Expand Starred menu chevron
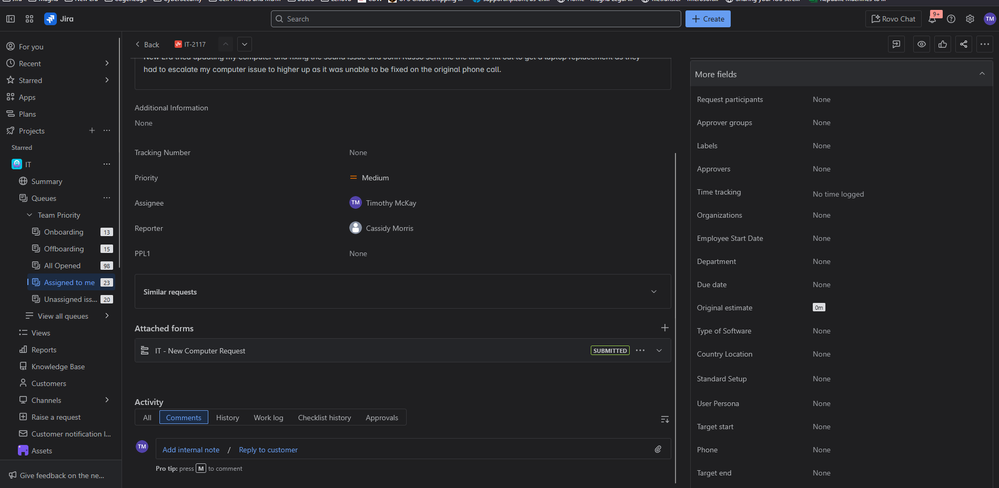Viewport: 999px width, 488px height. (106, 80)
